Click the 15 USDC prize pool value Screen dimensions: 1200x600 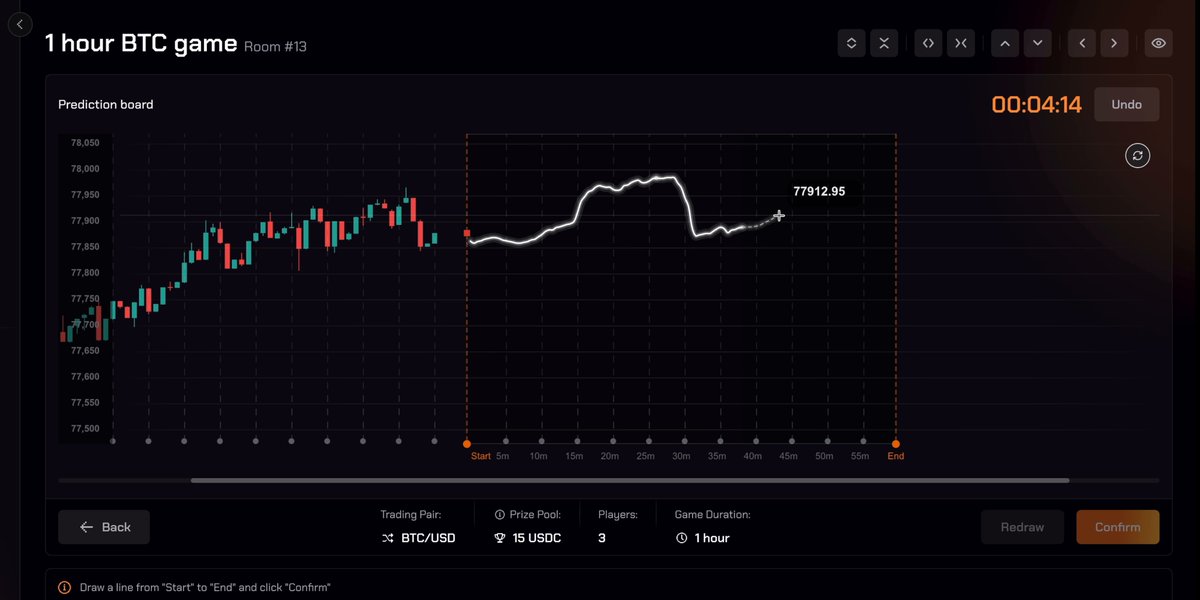[x=538, y=538]
